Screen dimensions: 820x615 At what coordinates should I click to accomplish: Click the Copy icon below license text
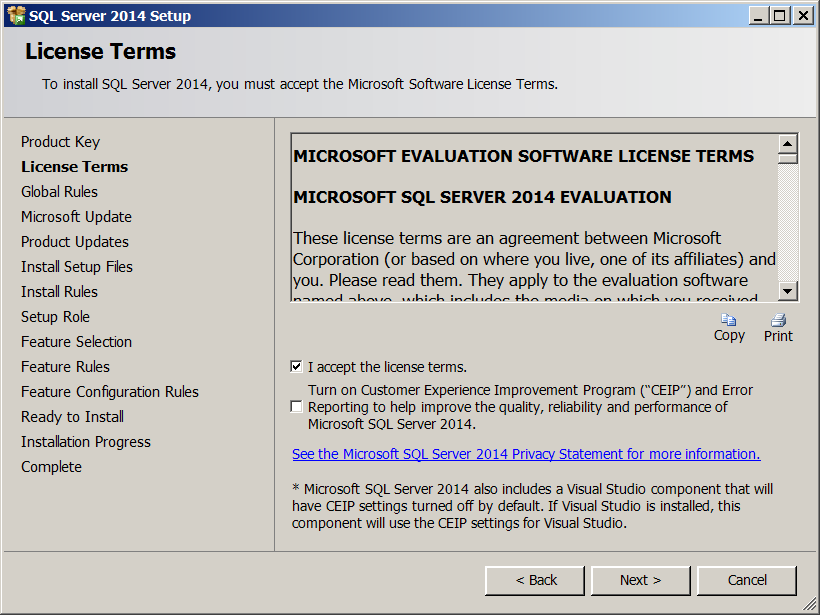tap(729, 320)
